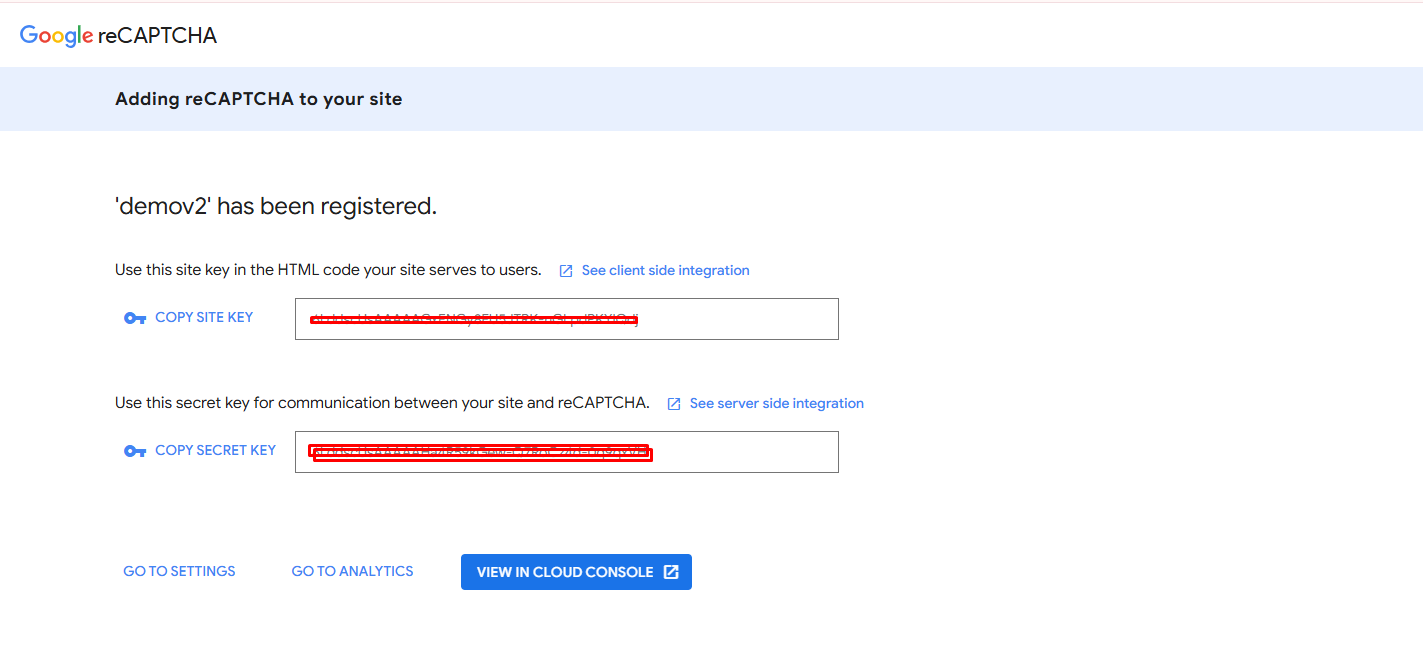Click the site key instruction text
This screenshot has height=661, width=1423.
(328, 270)
